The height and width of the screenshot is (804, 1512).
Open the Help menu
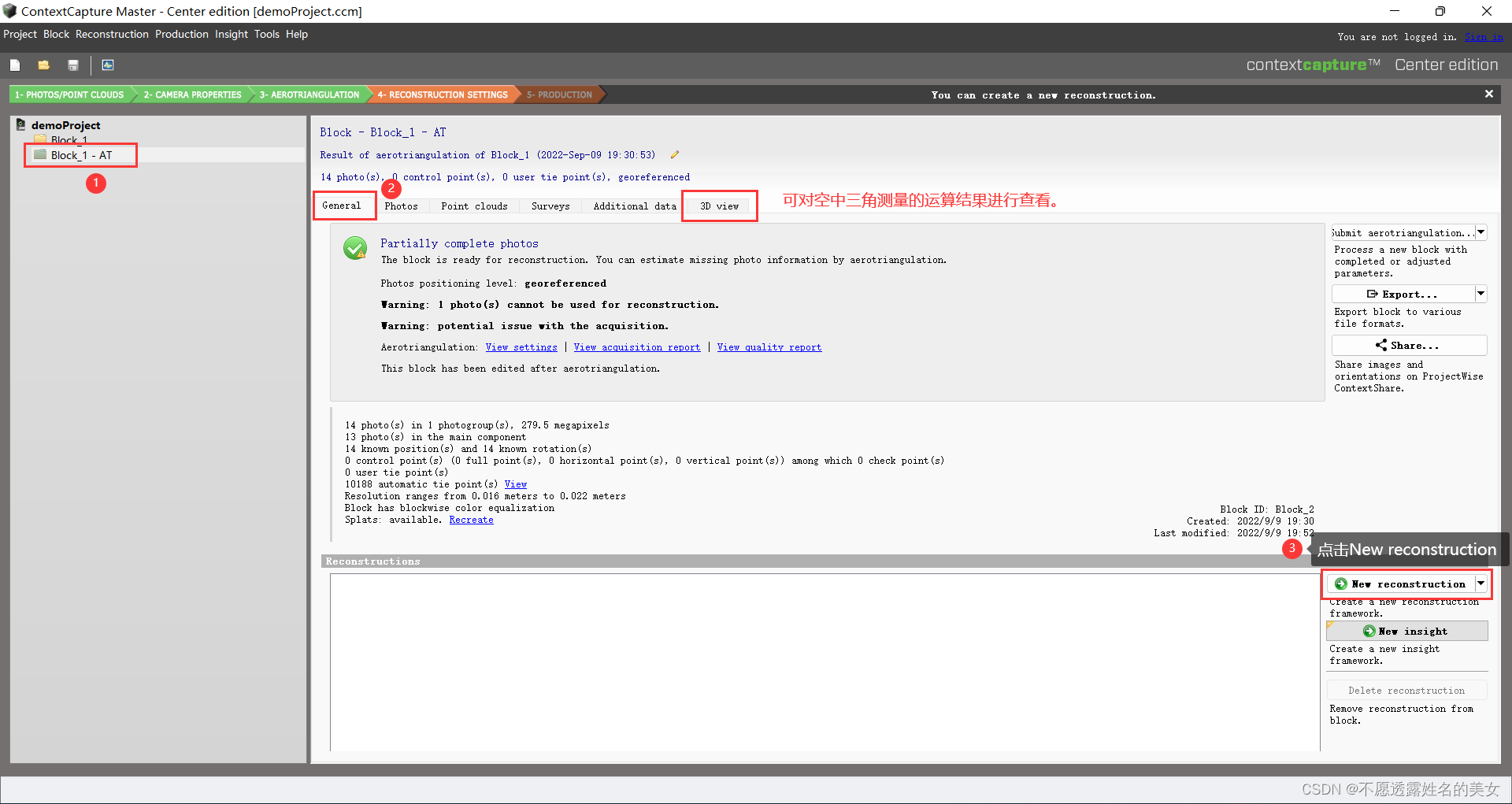(296, 34)
